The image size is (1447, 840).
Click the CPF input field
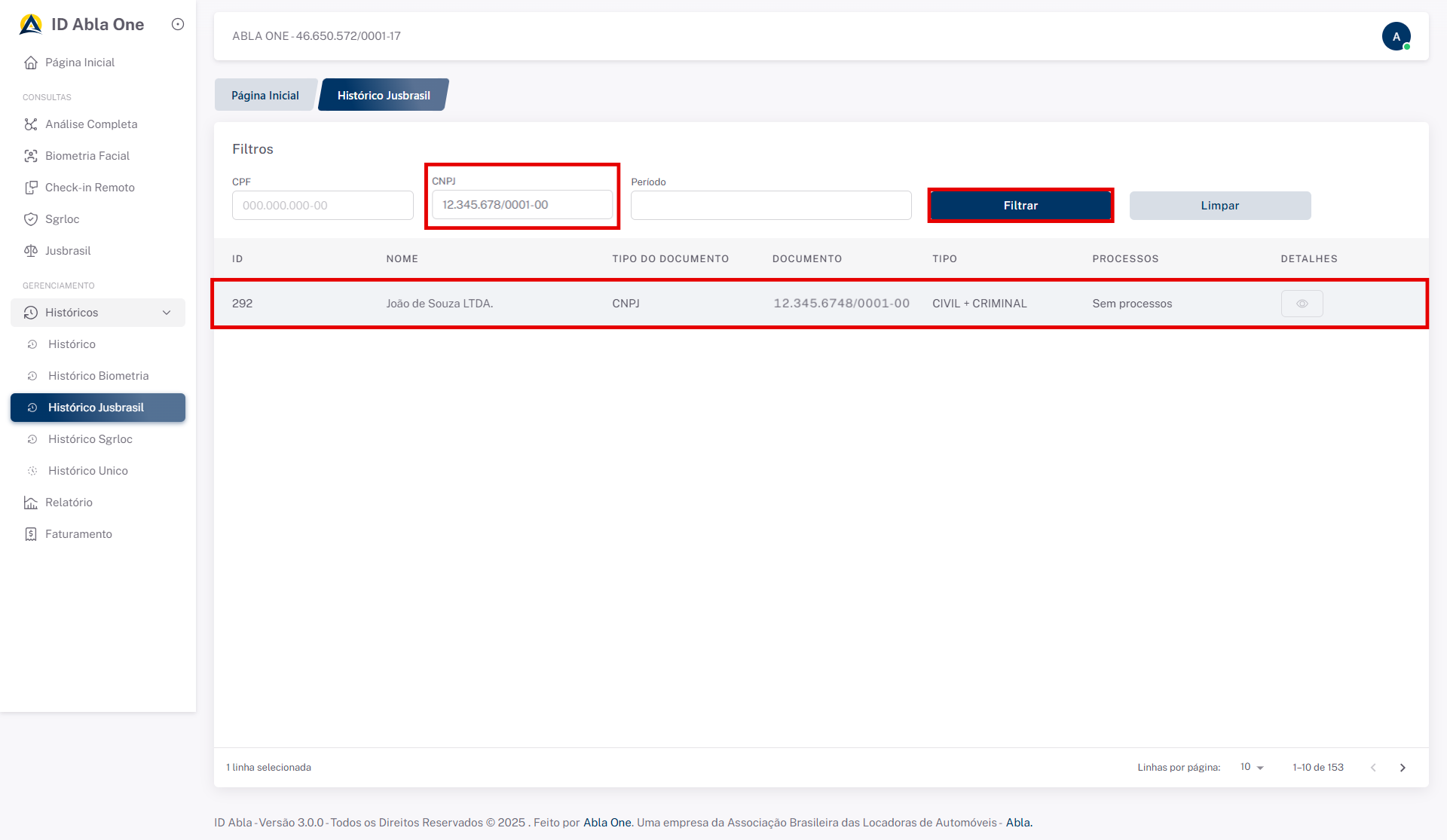point(323,206)
